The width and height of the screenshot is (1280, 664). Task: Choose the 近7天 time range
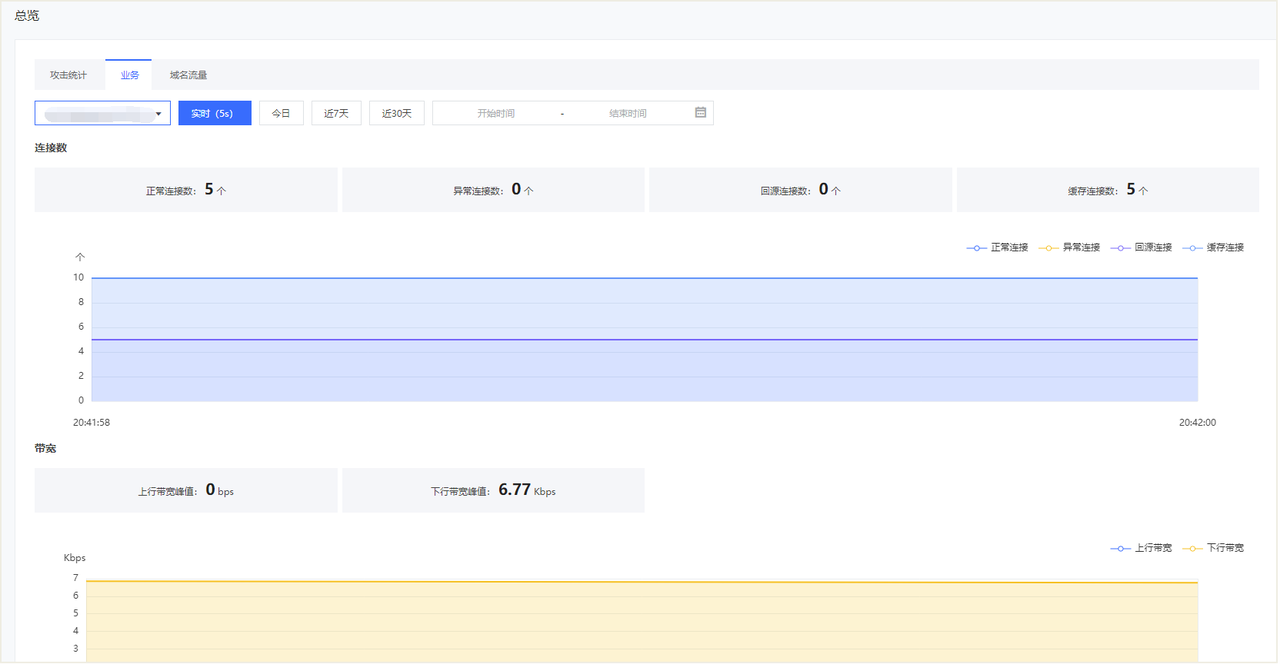coord(336,113)
